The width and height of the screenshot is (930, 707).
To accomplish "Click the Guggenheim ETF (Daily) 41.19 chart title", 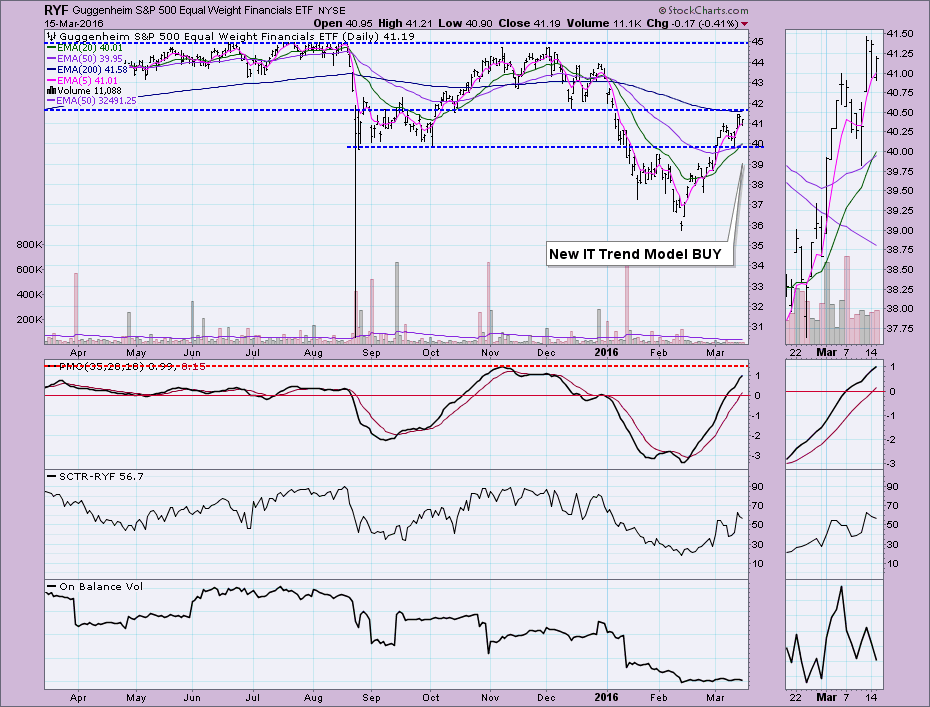I will 230,37.
